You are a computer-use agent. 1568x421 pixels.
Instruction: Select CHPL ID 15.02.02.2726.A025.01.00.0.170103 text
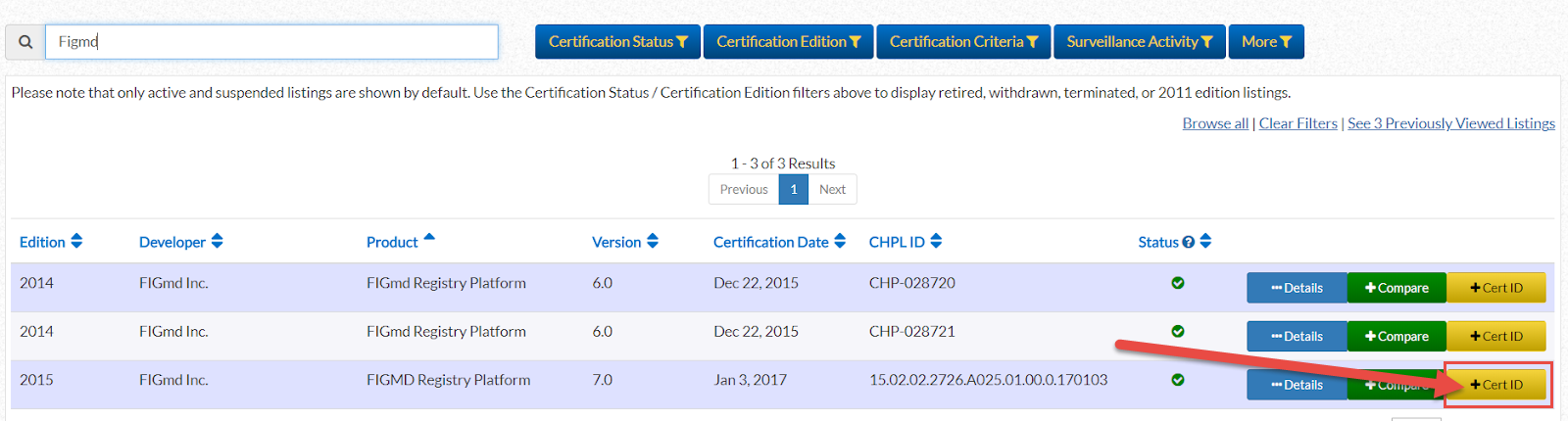pos(989,380)
